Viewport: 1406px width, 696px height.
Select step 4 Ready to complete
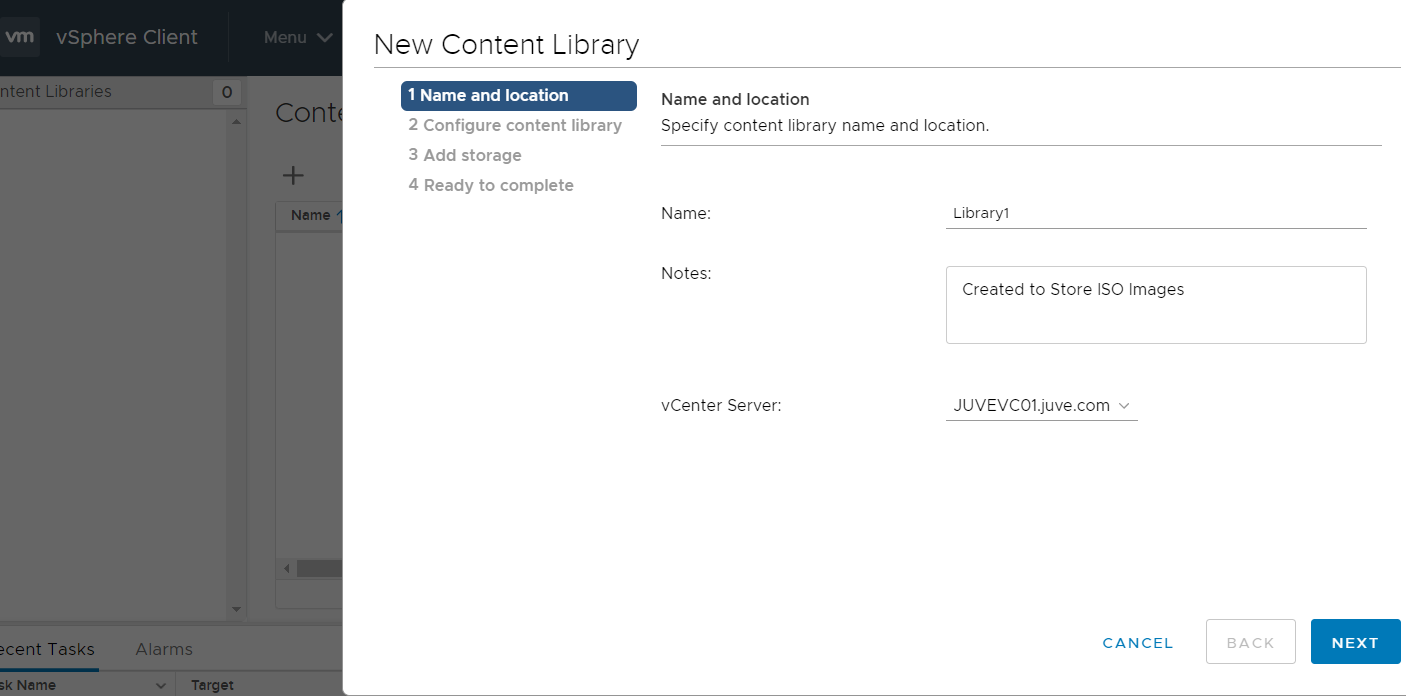(490, 185)
